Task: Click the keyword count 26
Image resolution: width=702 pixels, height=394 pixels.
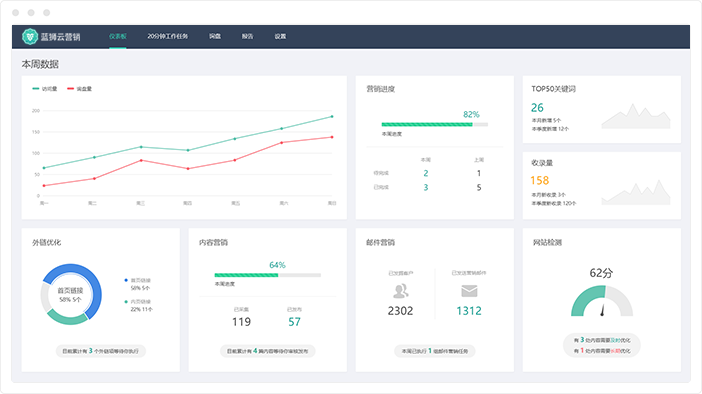Action: click(537, 107)
